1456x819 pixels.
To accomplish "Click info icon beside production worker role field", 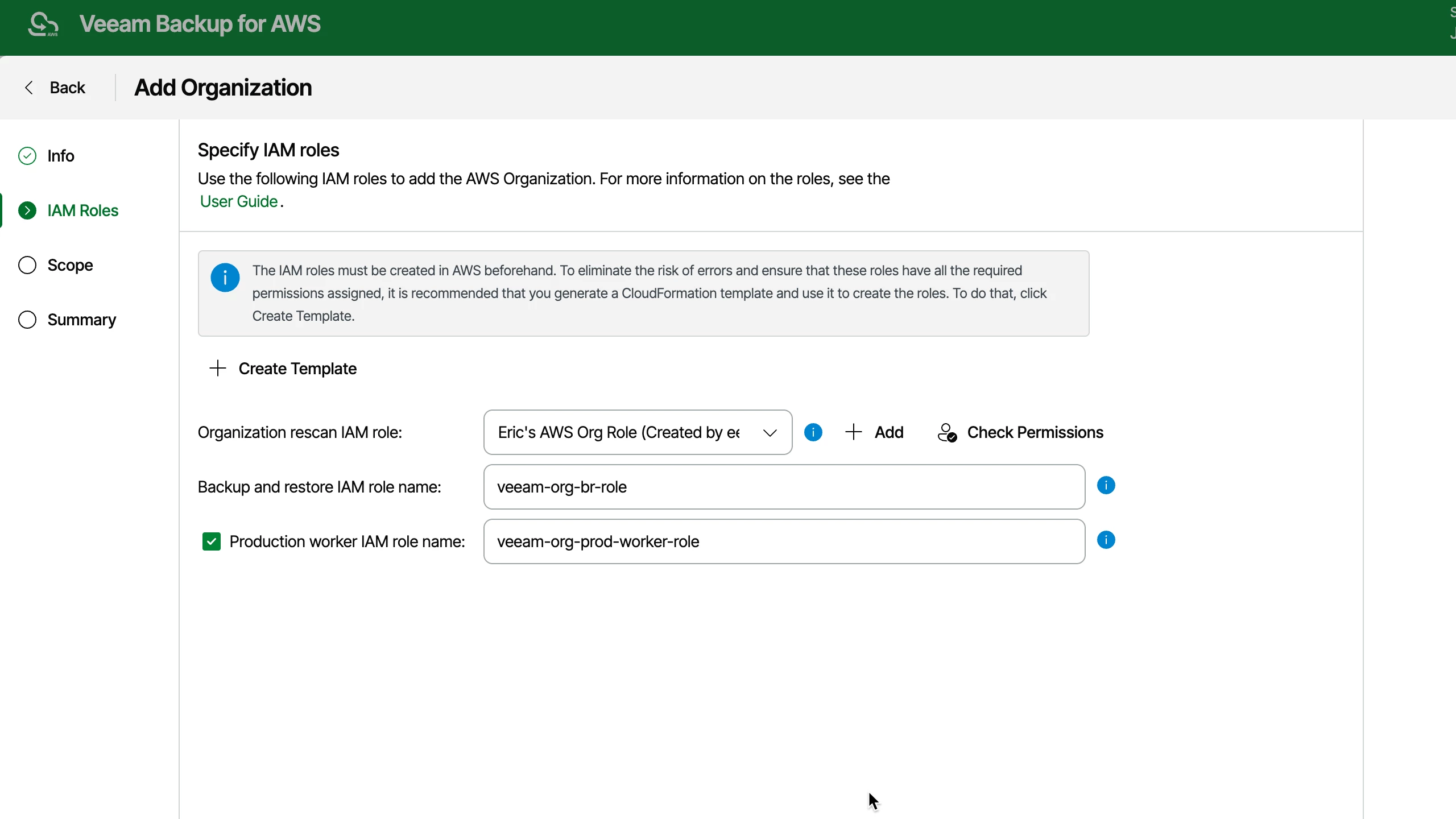I will [1106, 540].
